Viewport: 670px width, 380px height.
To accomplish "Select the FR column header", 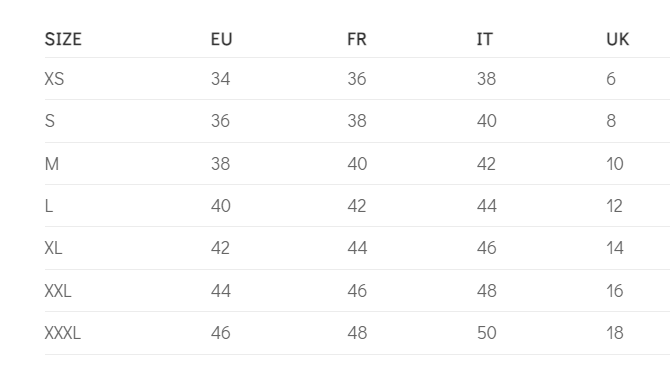I will (357, 39).
